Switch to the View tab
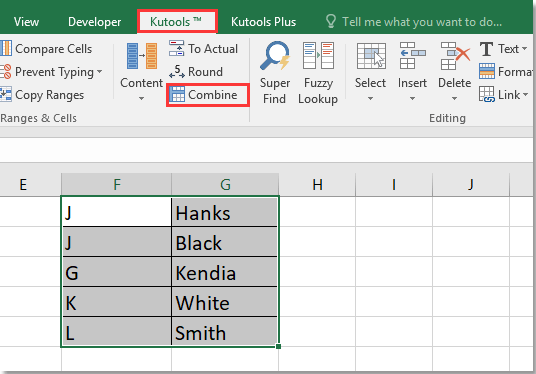Screen dimensions: 536x374 pos(26,22)
